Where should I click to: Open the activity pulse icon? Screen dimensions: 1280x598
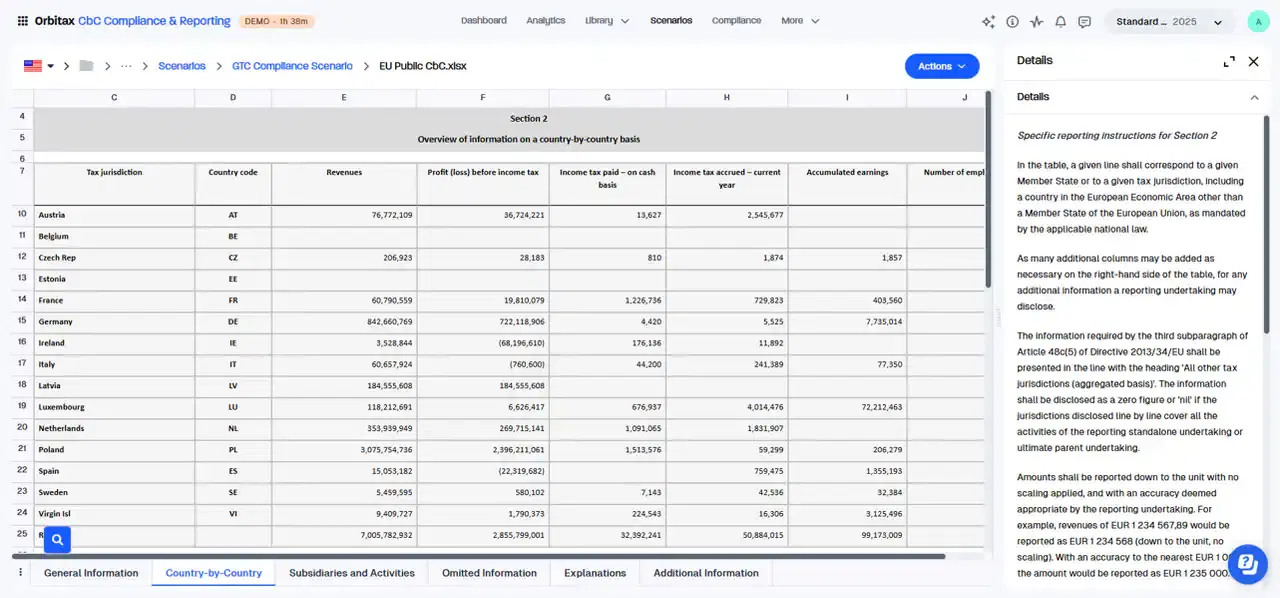[x=1036, y=21]
